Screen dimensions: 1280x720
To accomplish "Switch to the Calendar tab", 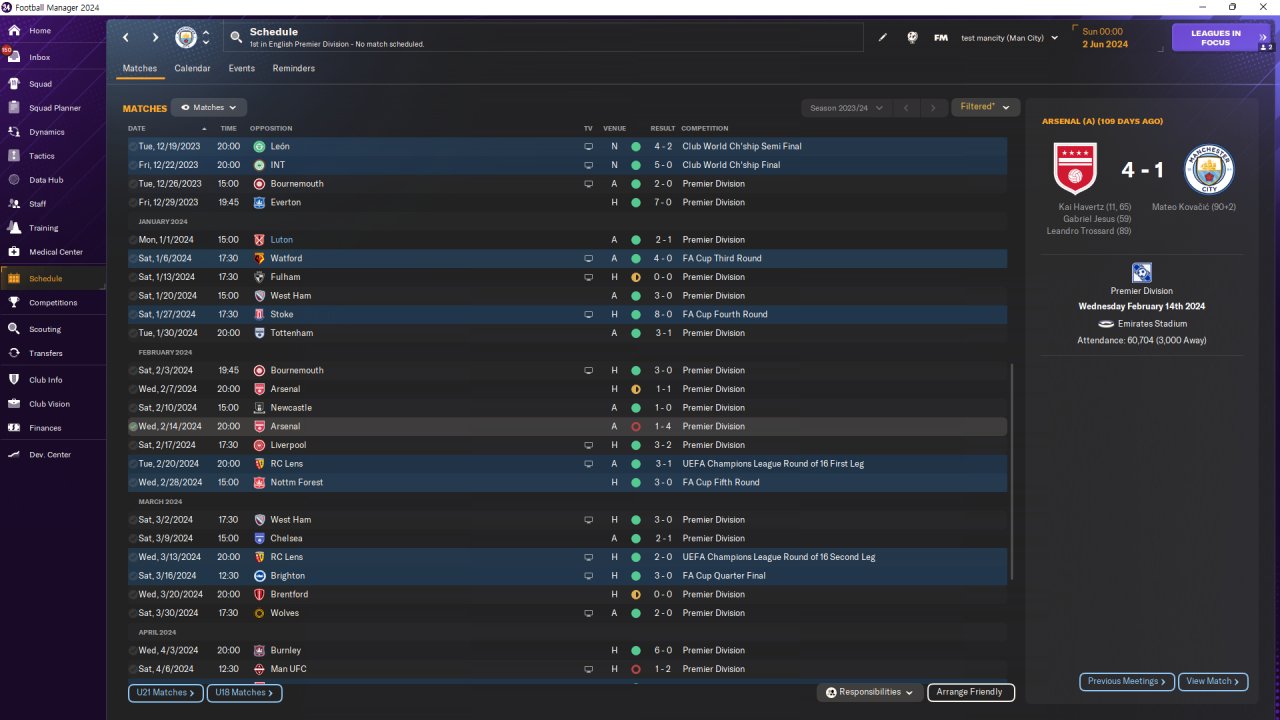I will (x=192, y=69).
